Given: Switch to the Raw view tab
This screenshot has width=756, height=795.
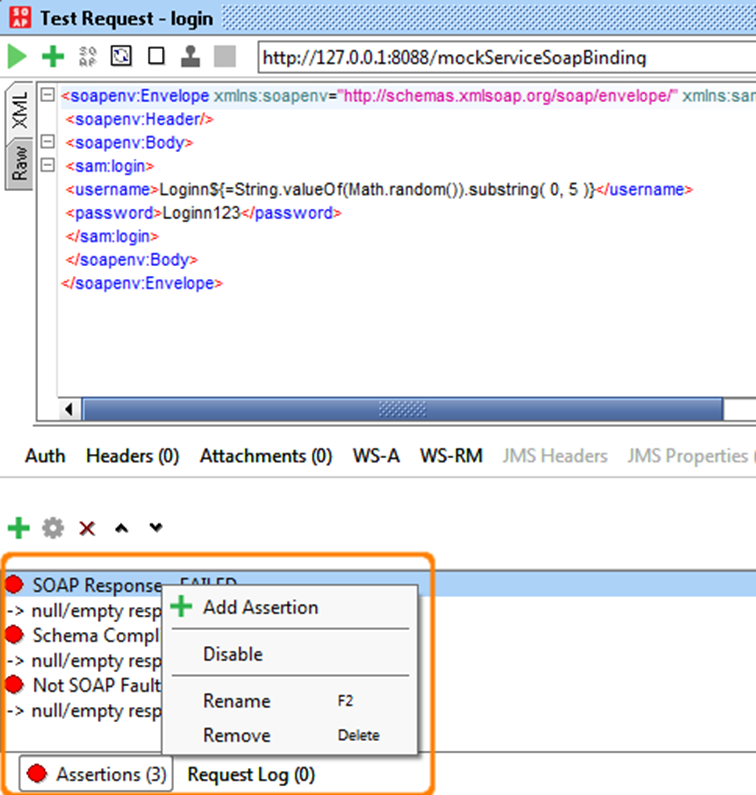Looking at the screenshot, I should click(x=19, y=163).
